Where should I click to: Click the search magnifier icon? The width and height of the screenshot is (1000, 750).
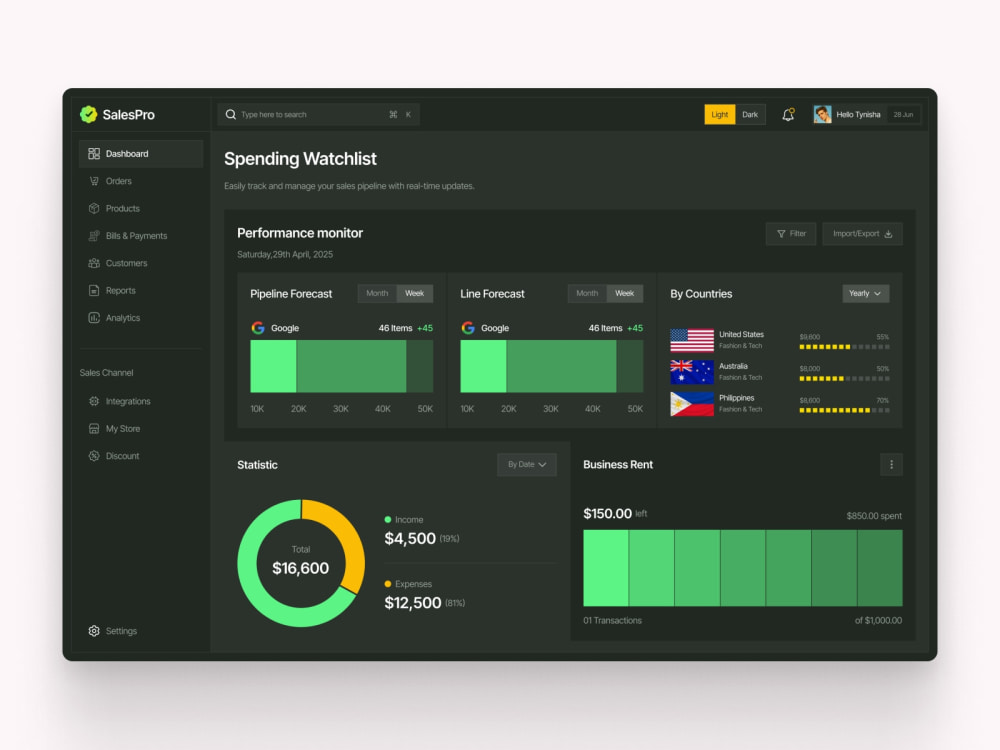[x=230, y=114]
